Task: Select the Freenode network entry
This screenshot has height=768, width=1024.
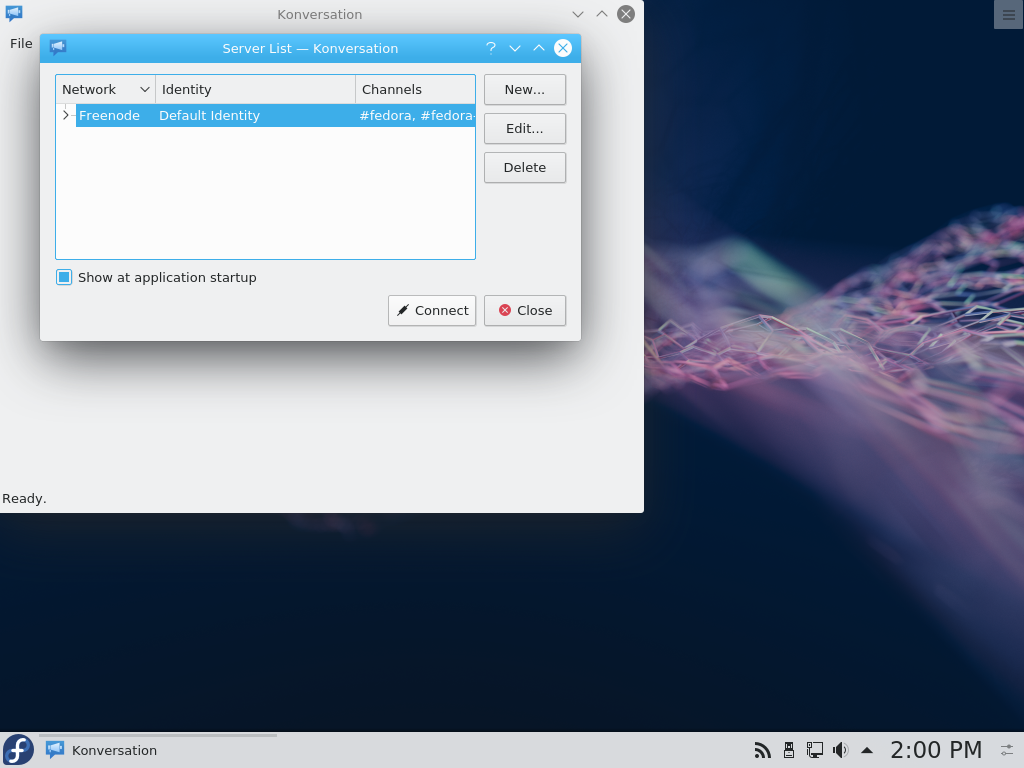Action: [x=109, y=116]
